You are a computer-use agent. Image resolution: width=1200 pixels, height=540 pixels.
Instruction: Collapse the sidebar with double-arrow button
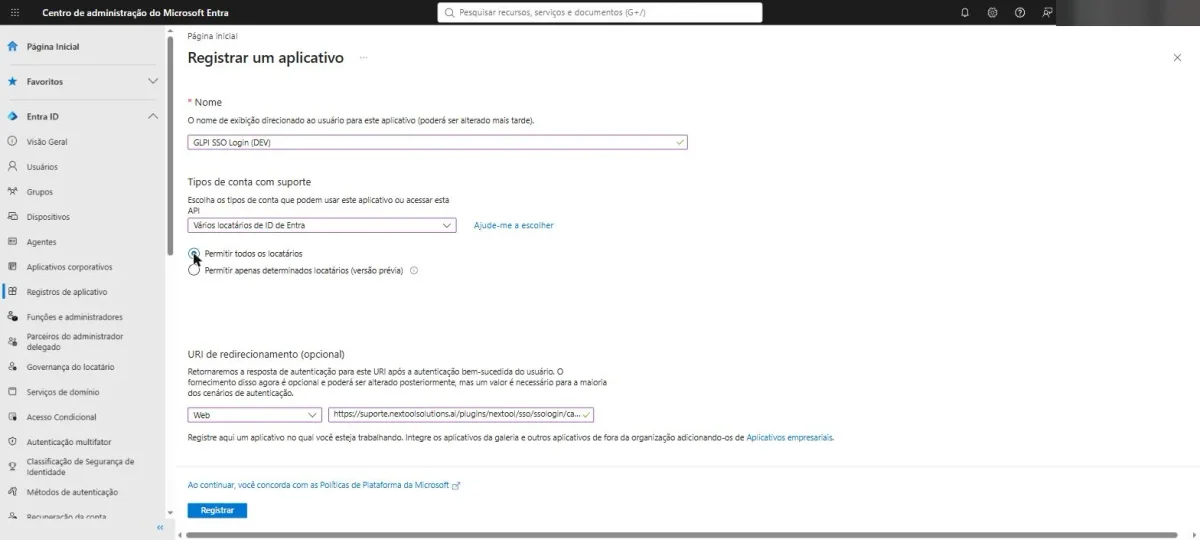(159, 528)
